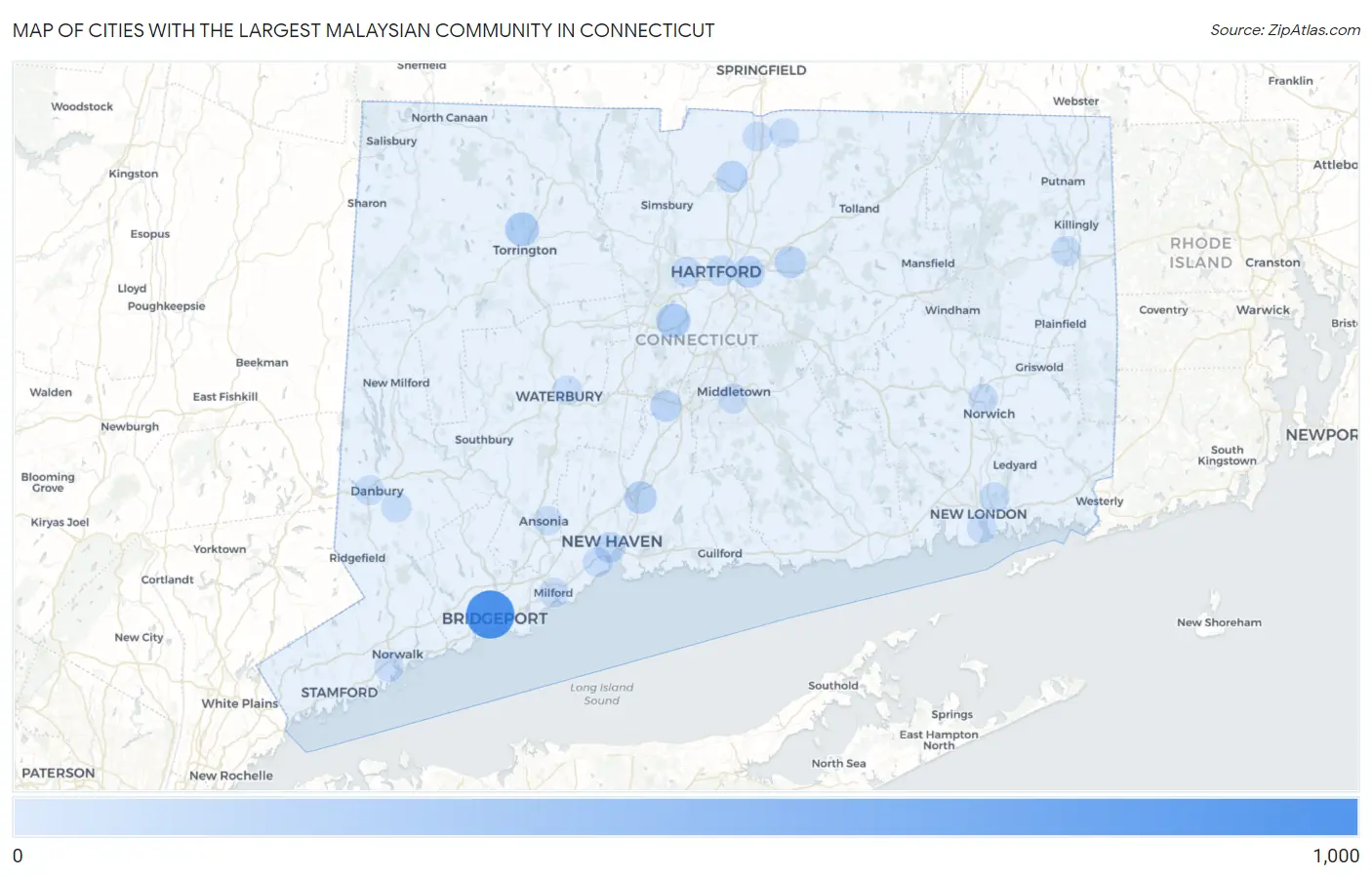Click the Source: ZipAtlas.com text
The image size is (1372, 877).
tap(1285, 30)
